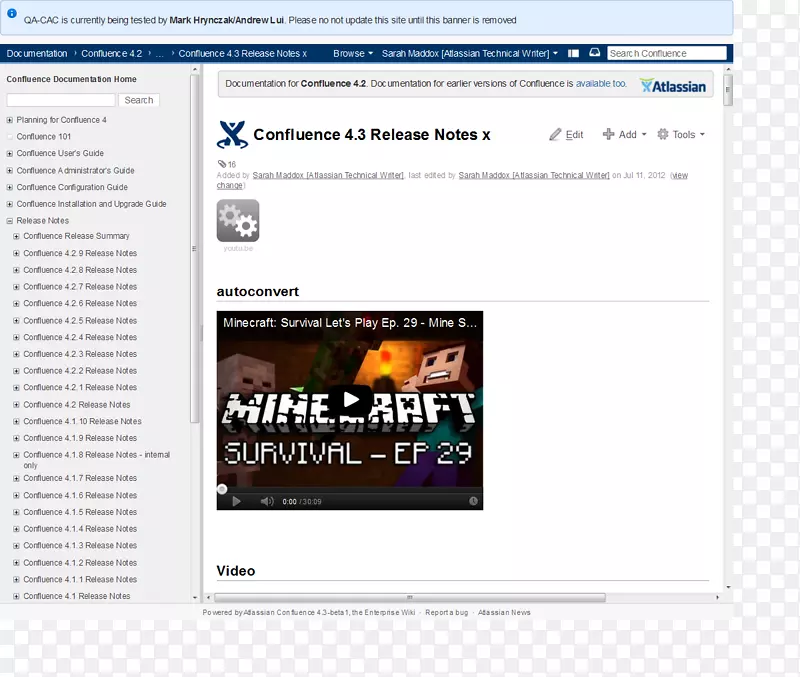Click the info icon in the QA-CAC banner

click(12, 14)
